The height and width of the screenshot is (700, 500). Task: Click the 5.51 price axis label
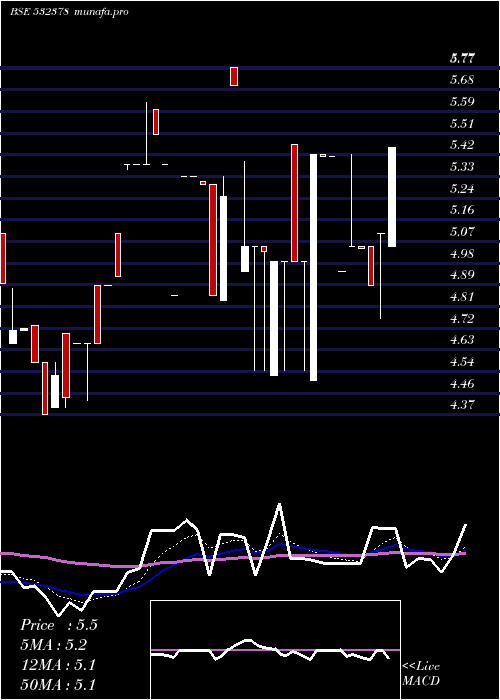462,123
